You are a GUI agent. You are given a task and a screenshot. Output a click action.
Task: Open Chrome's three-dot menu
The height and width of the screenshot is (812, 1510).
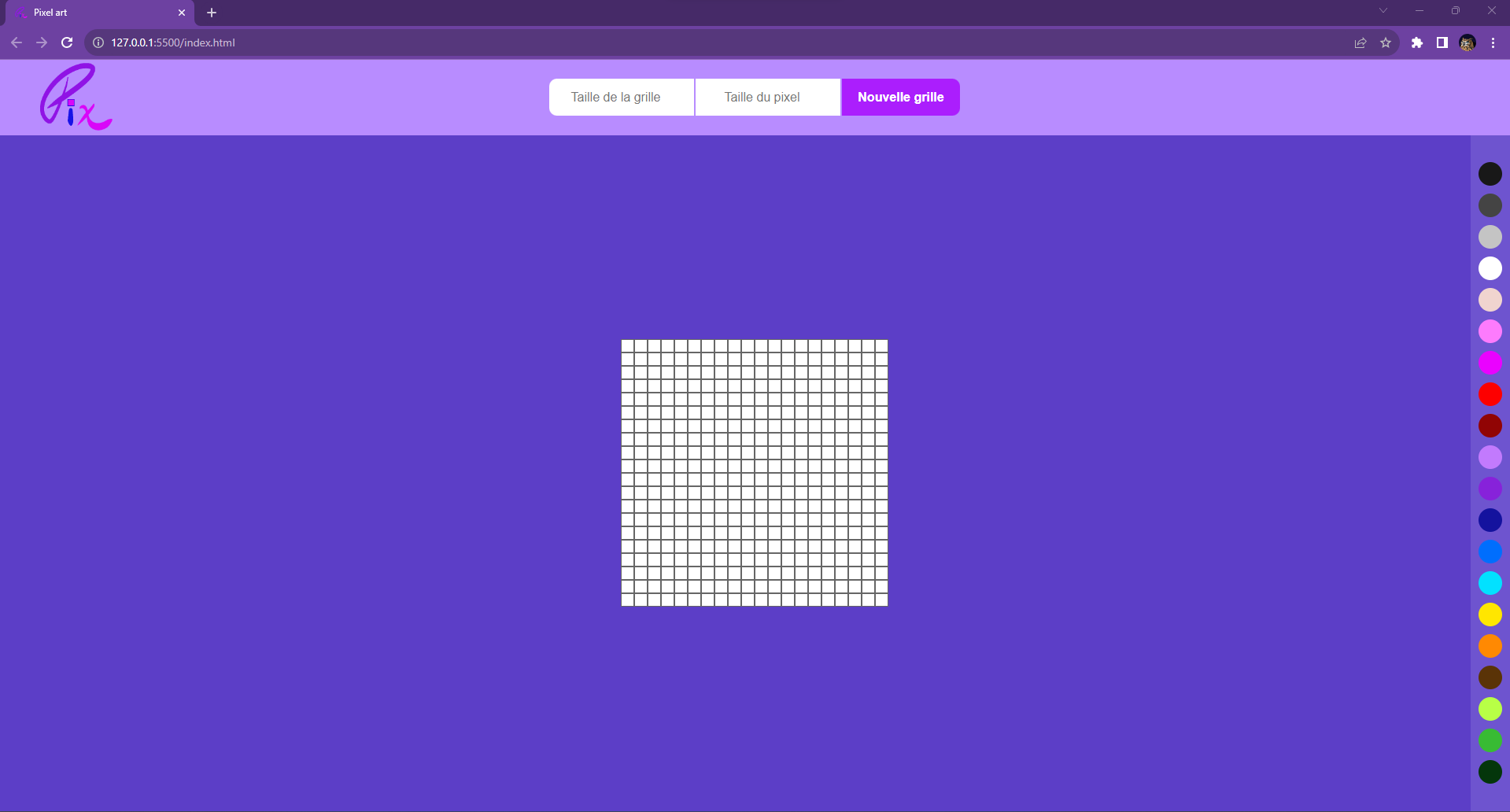click(1493, 42)
